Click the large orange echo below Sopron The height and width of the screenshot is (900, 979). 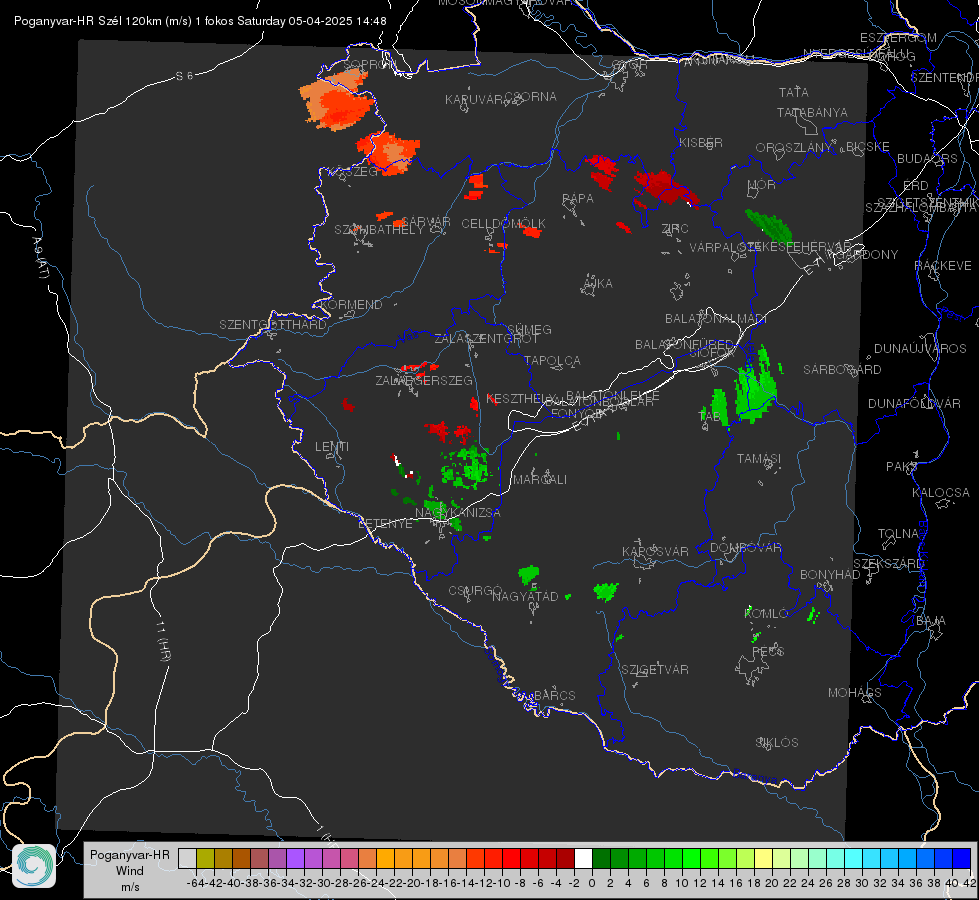[x=338, y=100]
